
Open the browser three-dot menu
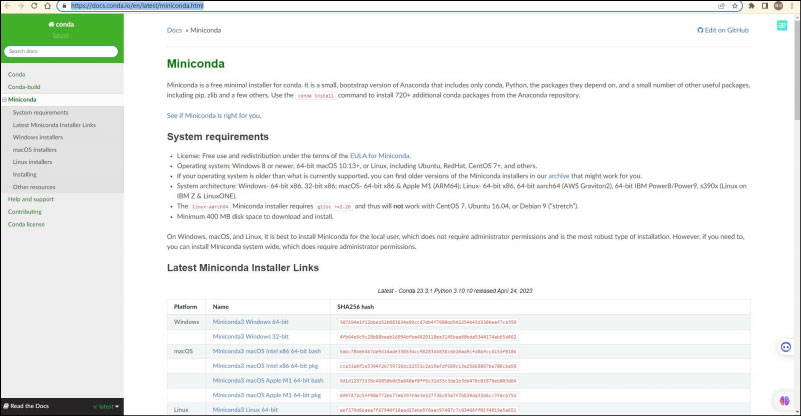point(792,6)
